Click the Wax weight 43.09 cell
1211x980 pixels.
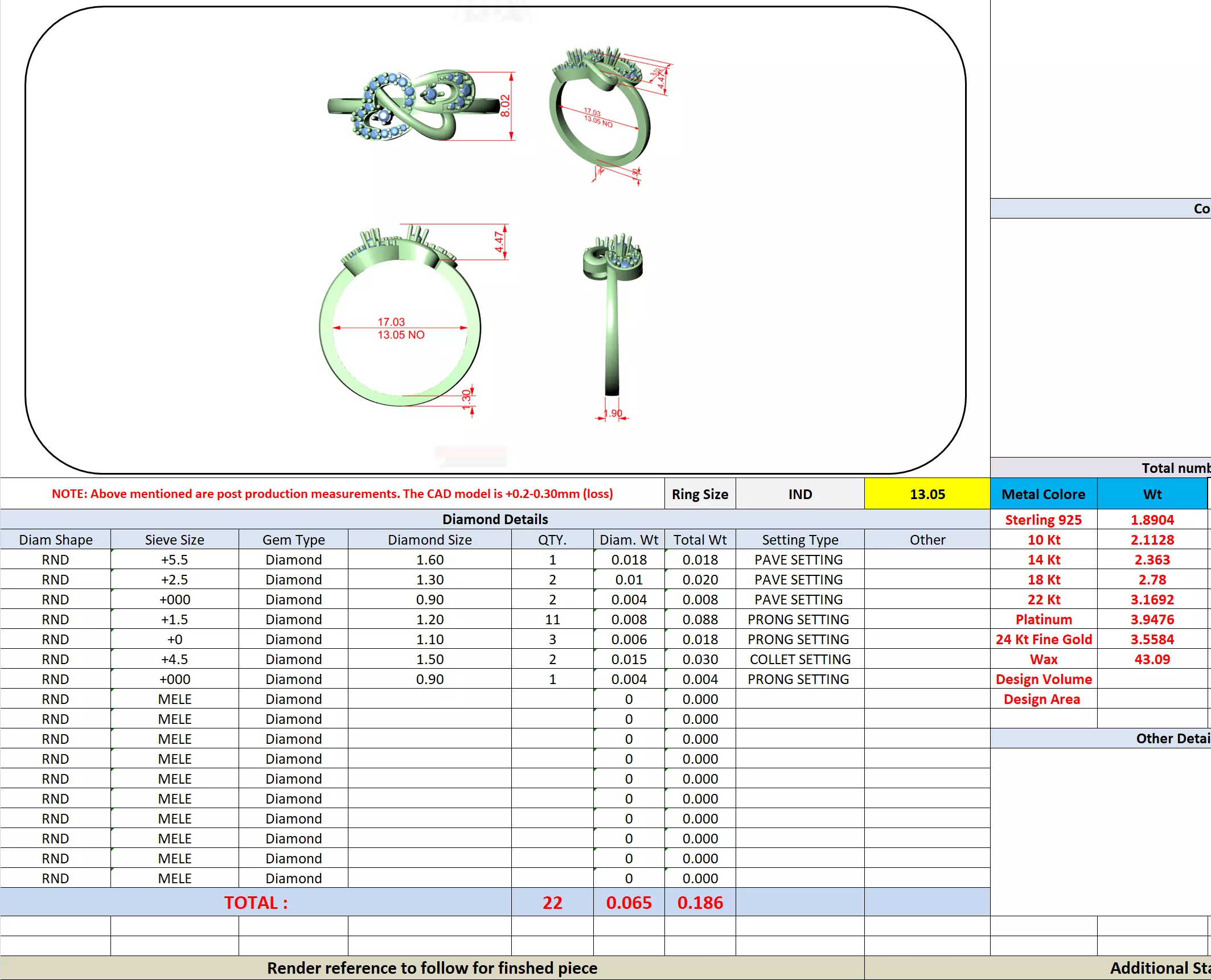1151,659
